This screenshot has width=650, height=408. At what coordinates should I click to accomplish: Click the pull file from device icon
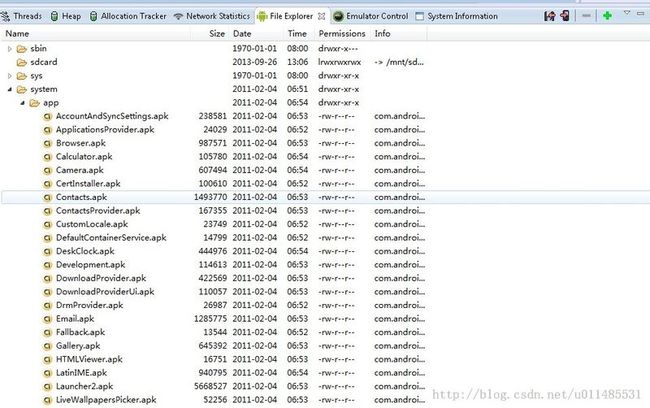tap(550, 16)
